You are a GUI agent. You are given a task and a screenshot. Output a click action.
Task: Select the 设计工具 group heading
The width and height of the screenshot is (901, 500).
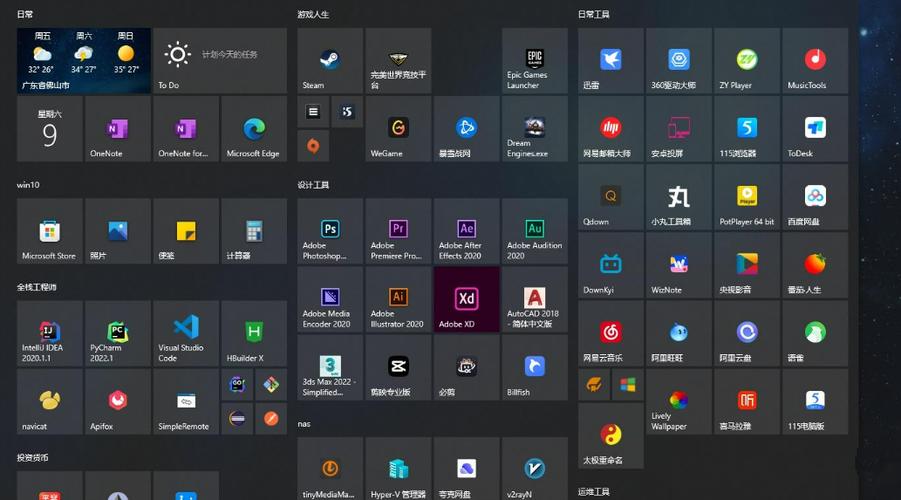tap(313, 185)
